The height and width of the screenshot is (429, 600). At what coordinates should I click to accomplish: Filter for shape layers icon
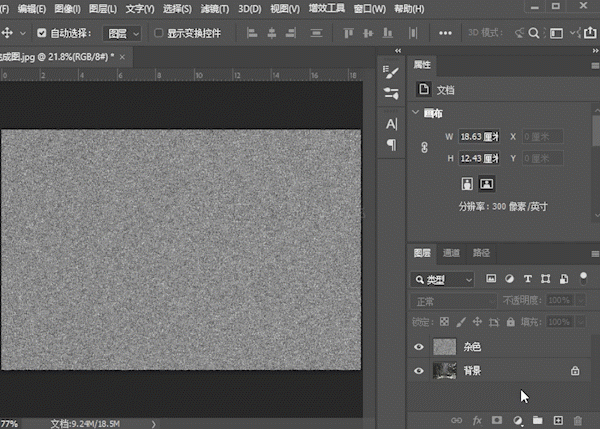pos(546,279)
